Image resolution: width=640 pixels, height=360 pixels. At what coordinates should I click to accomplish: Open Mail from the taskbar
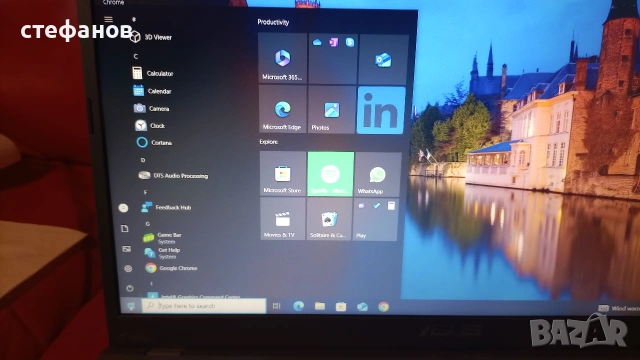tap(362, 307)
